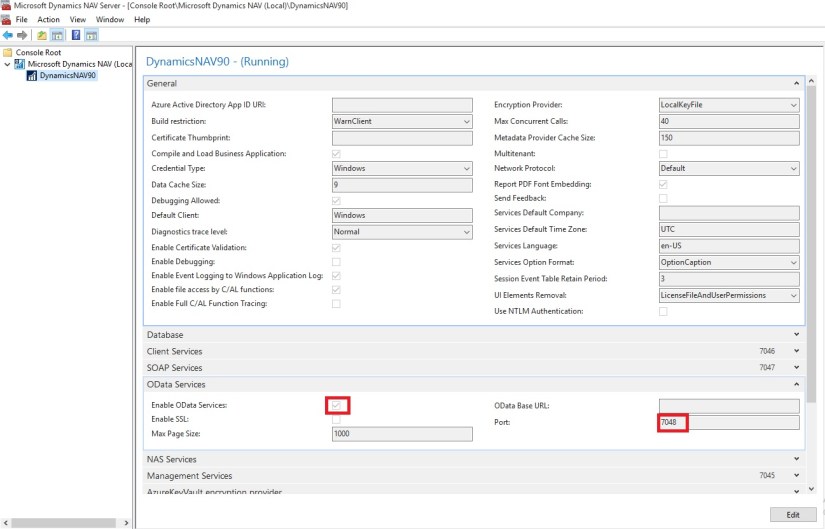
Task: Toggle Enable Certificate Validation checkbox
Action: click(x=336, y=247)
